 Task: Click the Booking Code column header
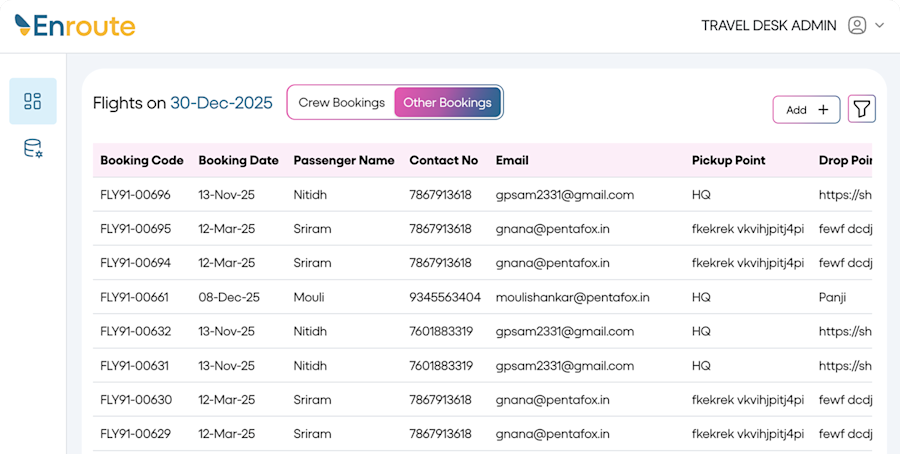click(x=142, y=161)
